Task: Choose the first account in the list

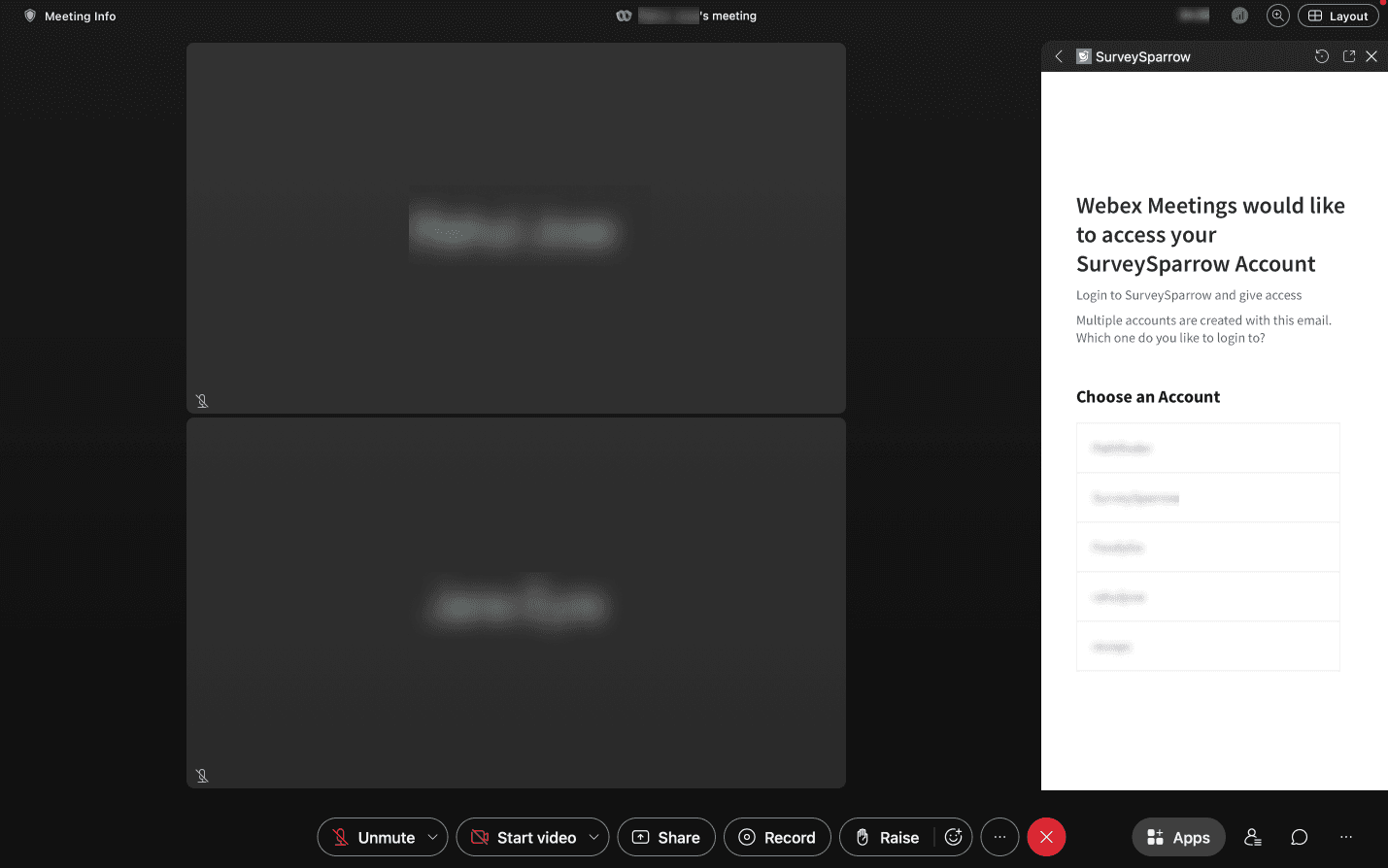Action: click(1207, 448)
